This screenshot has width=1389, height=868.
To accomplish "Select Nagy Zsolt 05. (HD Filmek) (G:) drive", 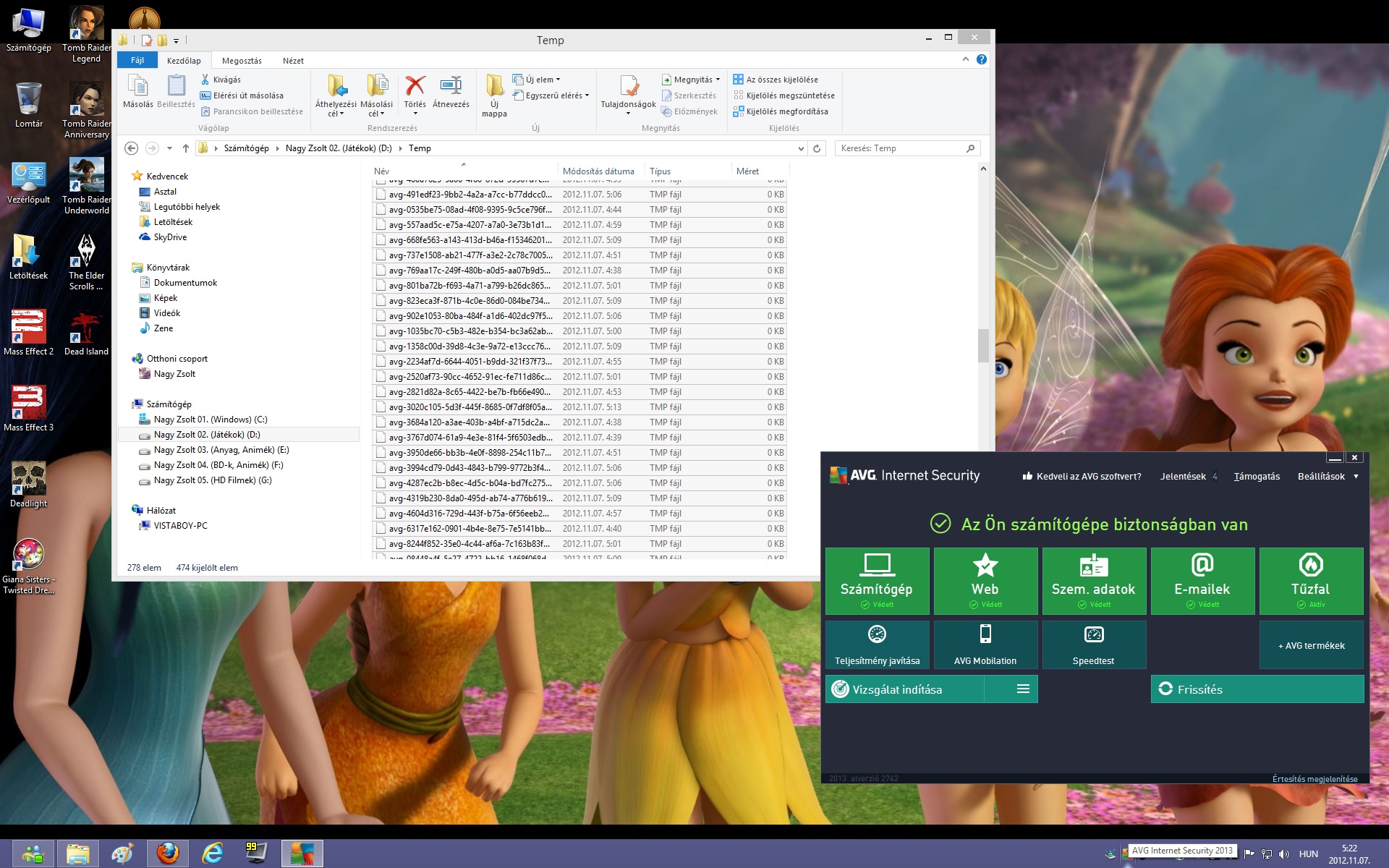I will tap(213, 480).
